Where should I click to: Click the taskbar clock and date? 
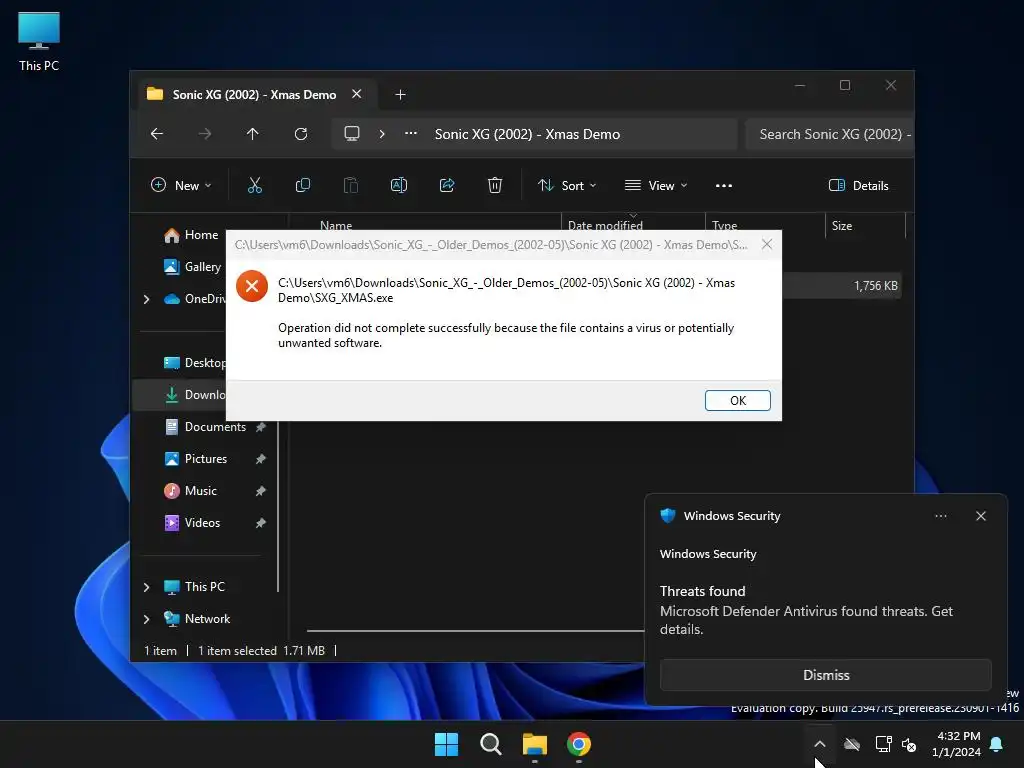pyautogui.click(x=957, y=744)
